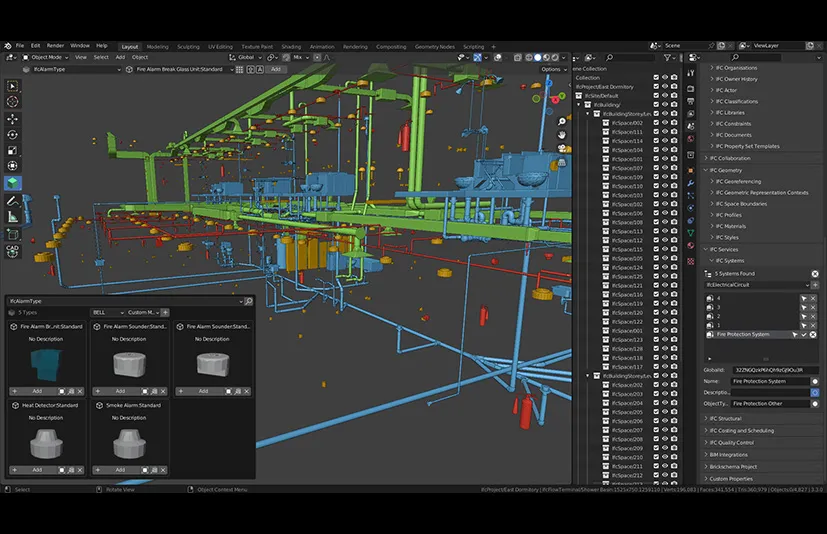Select the Measure tool
The image size is (827, 534).
(x=13, y=216)
